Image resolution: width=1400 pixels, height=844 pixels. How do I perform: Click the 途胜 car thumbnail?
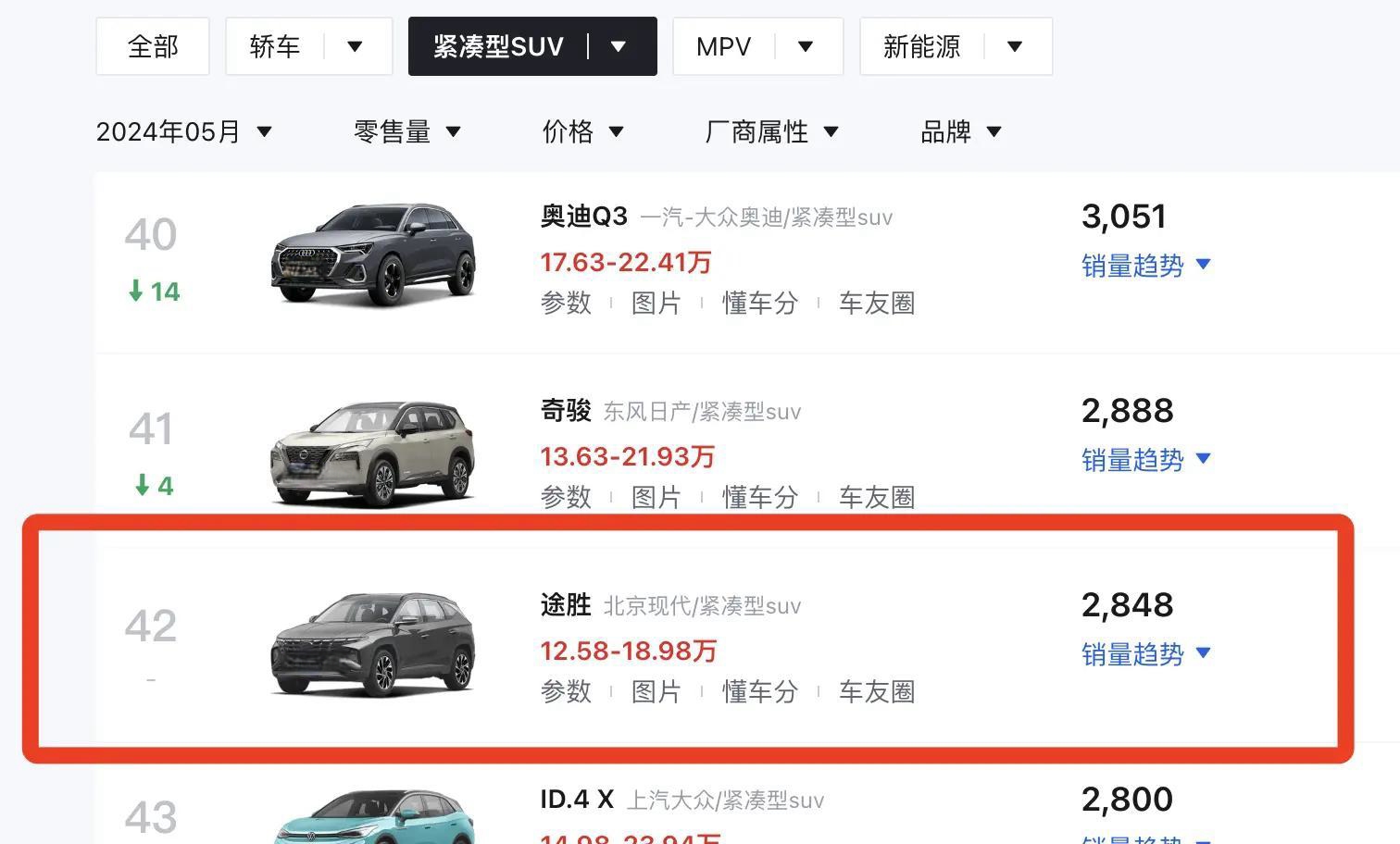(373, 644)
